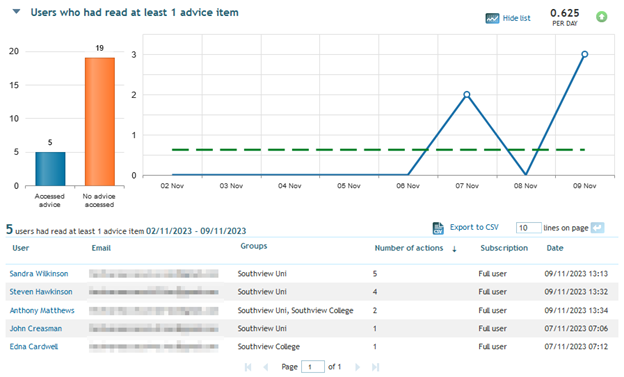Open John Creasman user profile
The image size is (624, 377).
(x=36, y=328)
